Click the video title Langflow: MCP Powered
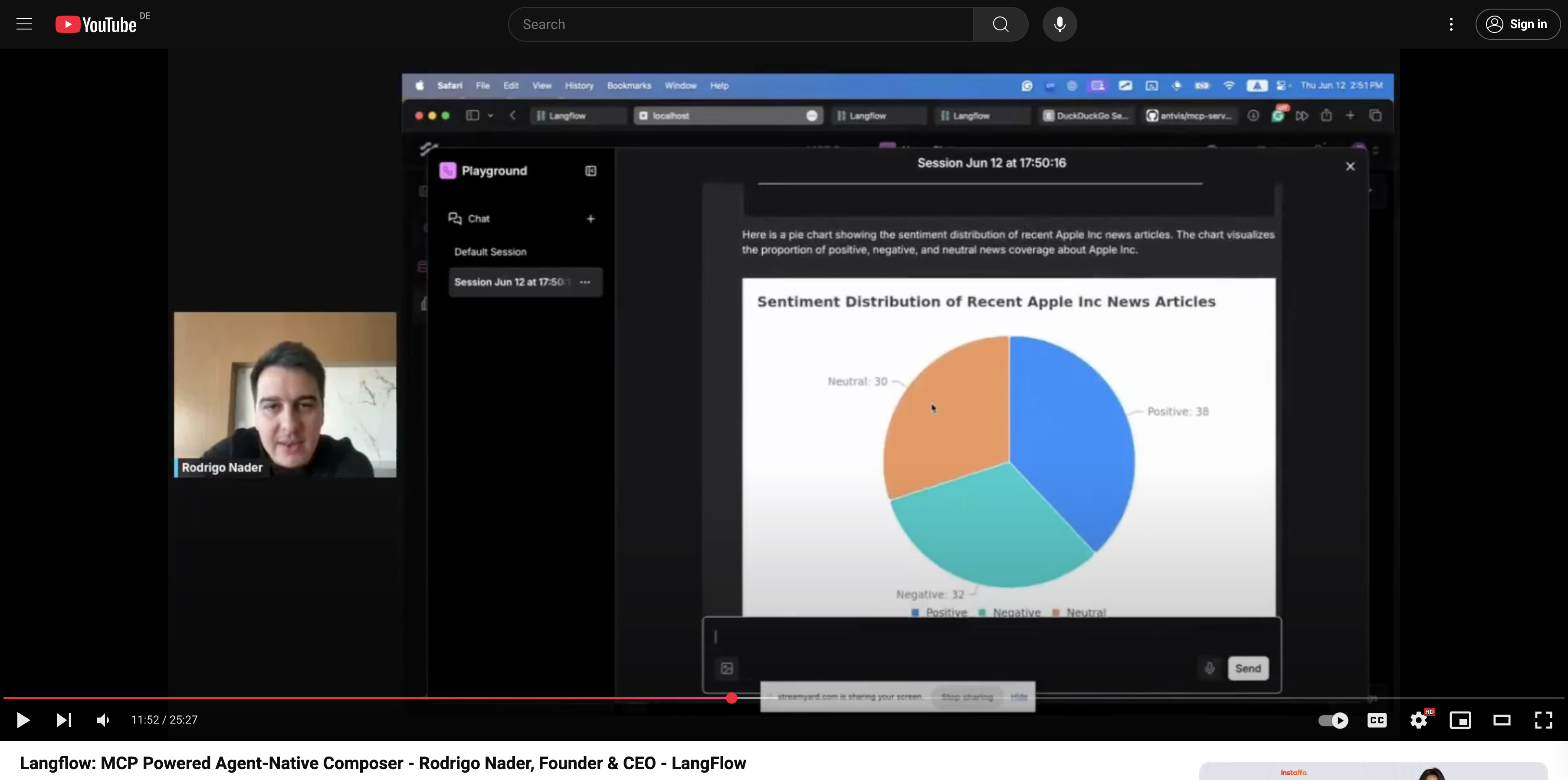Image resolution: width=1568 pixels, height=780 pixels. 382,763
